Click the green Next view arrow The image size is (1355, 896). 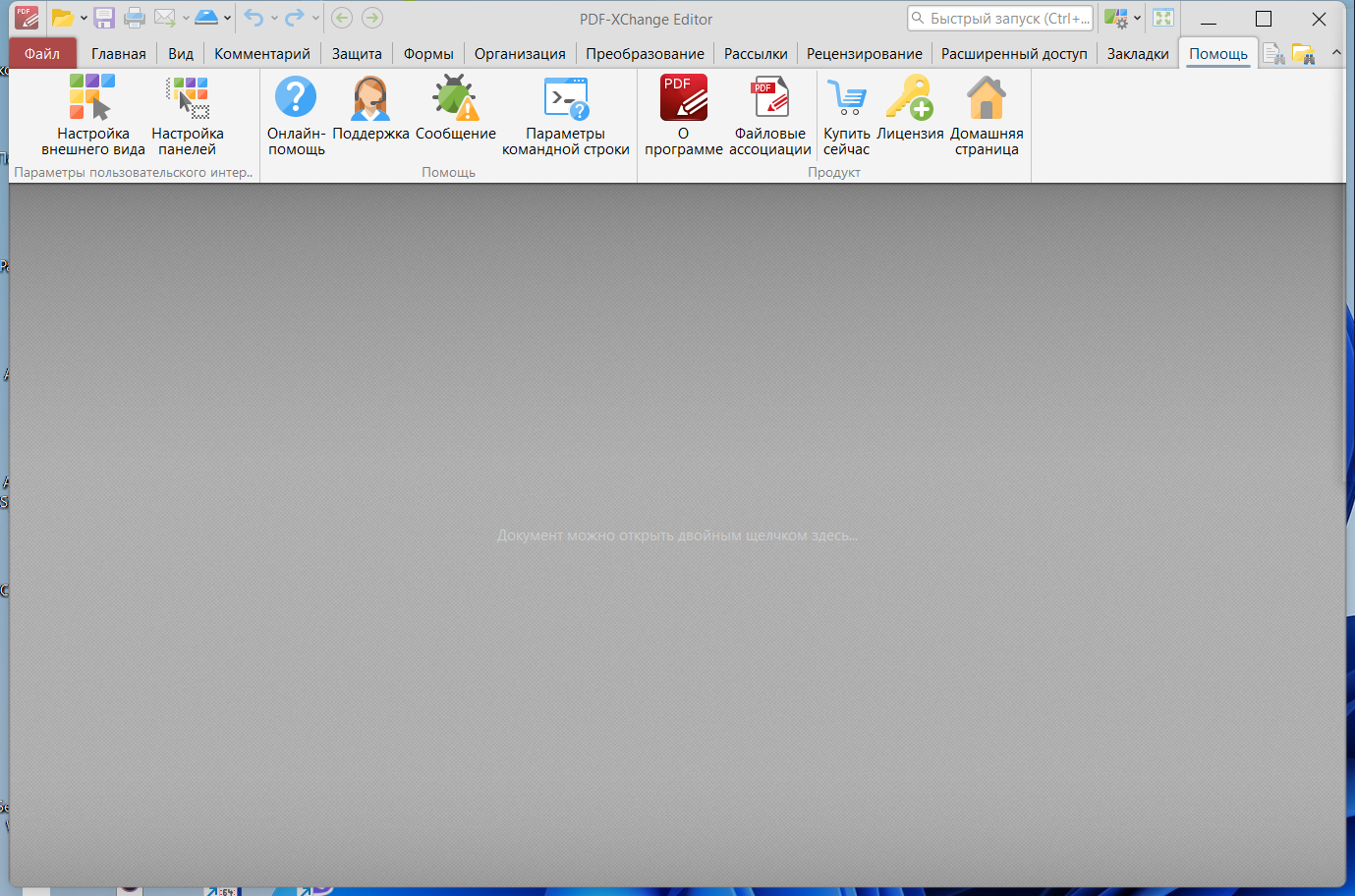coord(372,18)
